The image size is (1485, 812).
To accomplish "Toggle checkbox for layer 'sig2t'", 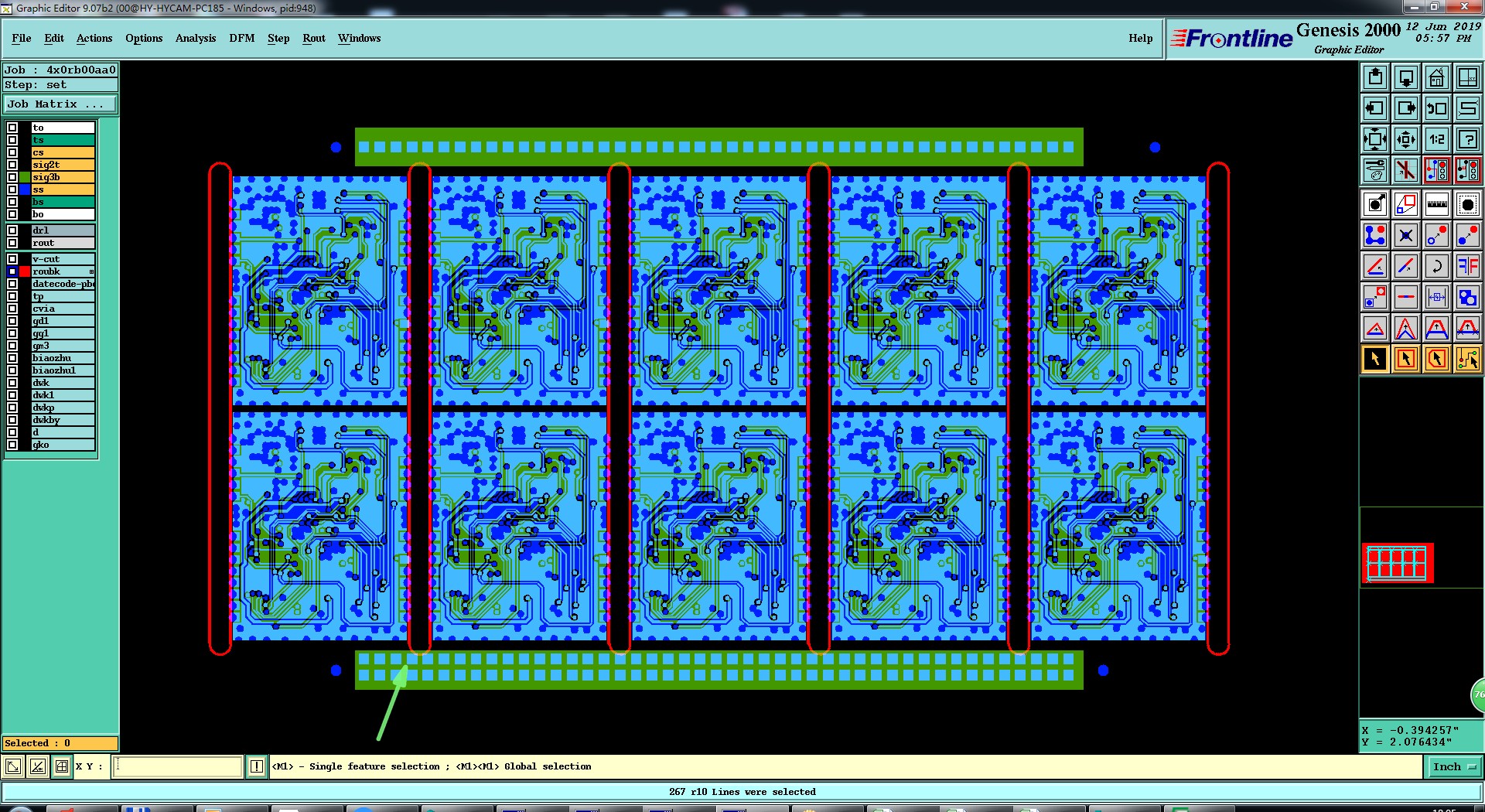I will 12,165.
